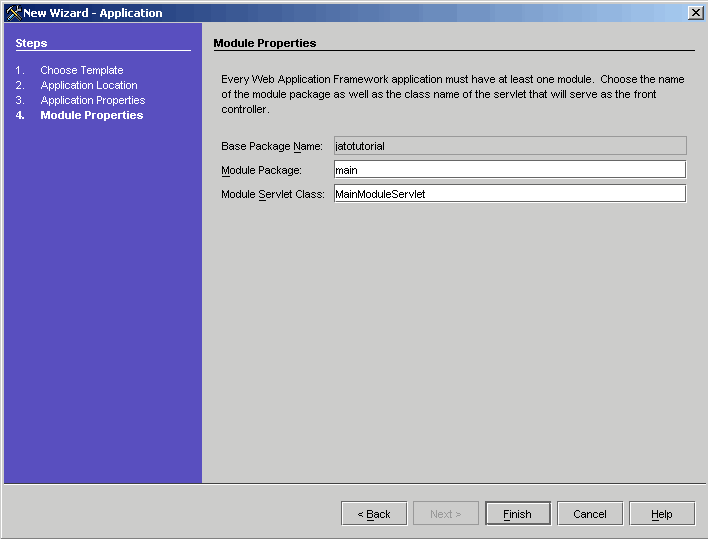Click the Base Package Name field

[510, 146]
